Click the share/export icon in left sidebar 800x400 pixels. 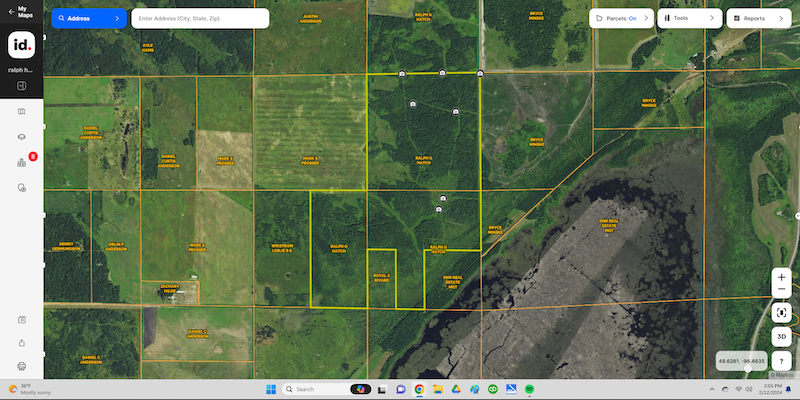(21, 343)
